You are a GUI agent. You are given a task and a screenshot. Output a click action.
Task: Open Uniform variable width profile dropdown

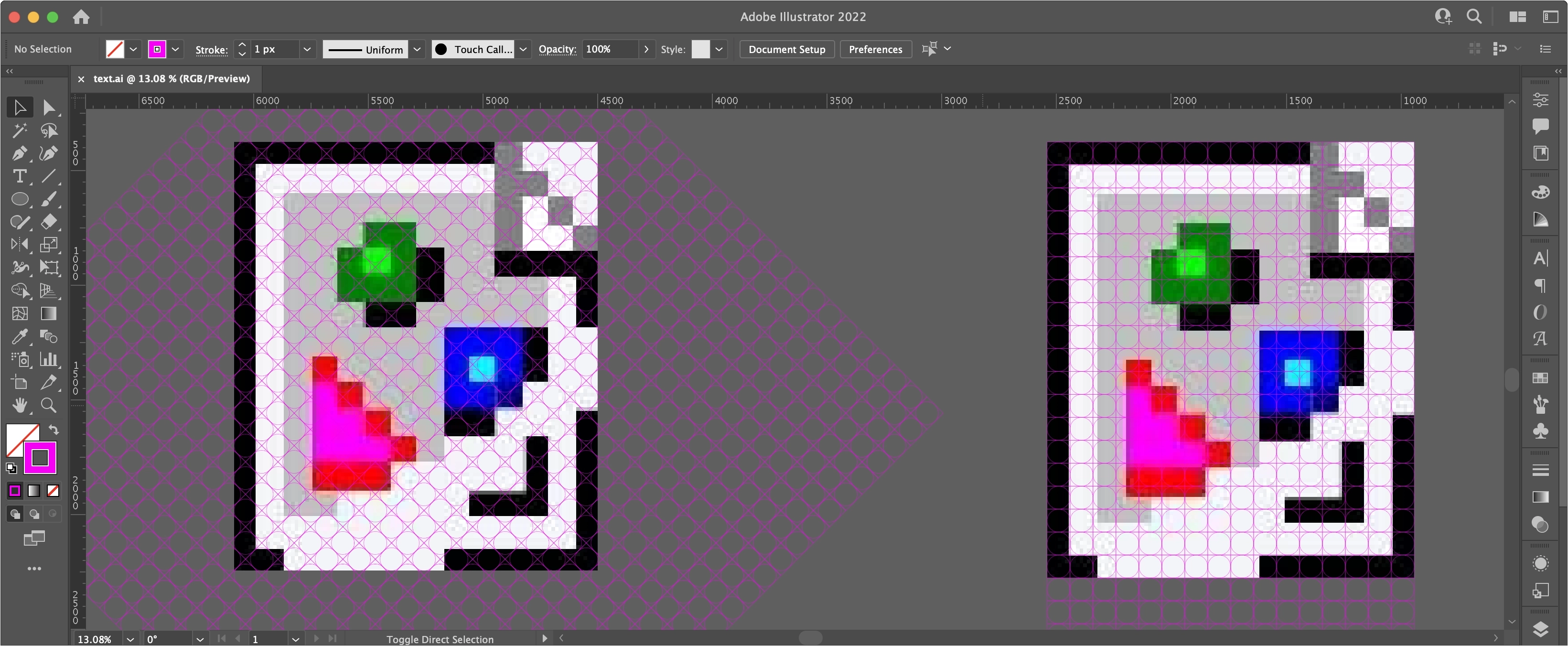point(417,49)
